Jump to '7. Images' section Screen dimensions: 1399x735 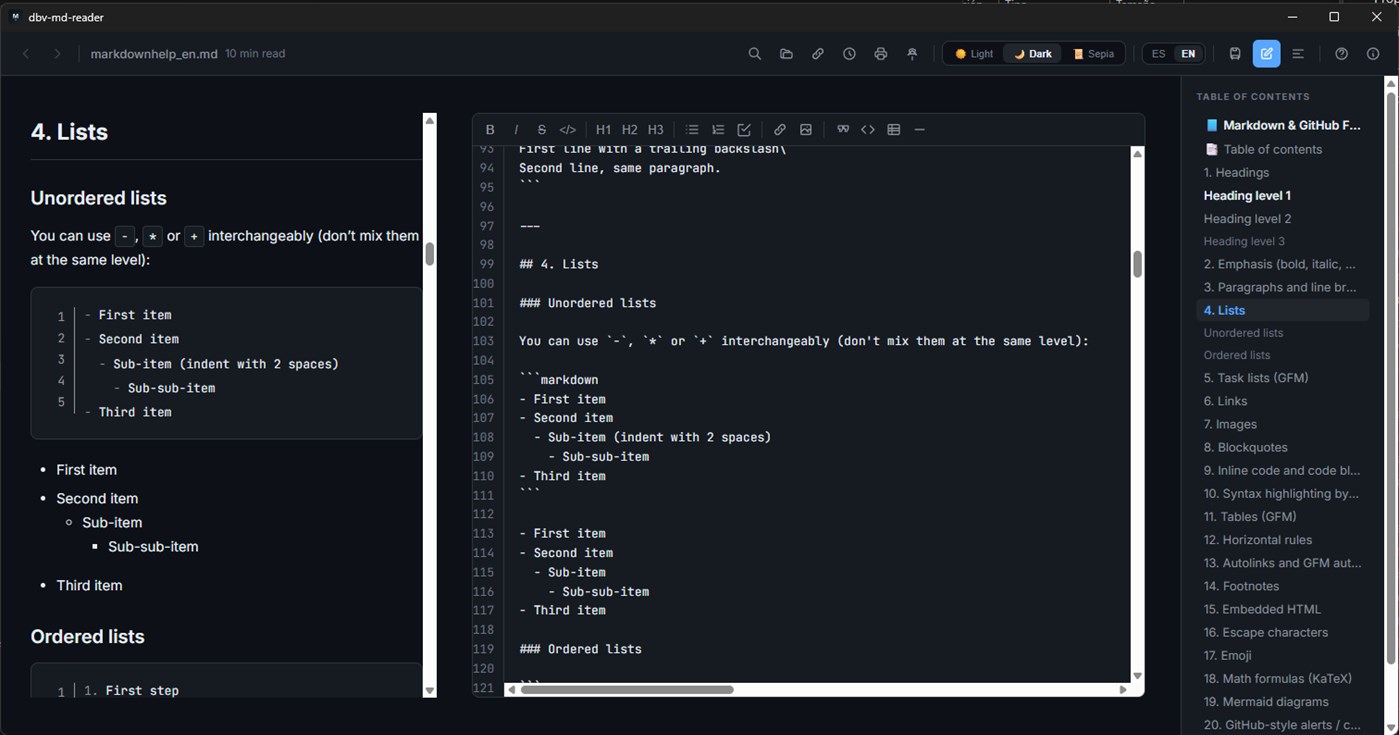1283,424
